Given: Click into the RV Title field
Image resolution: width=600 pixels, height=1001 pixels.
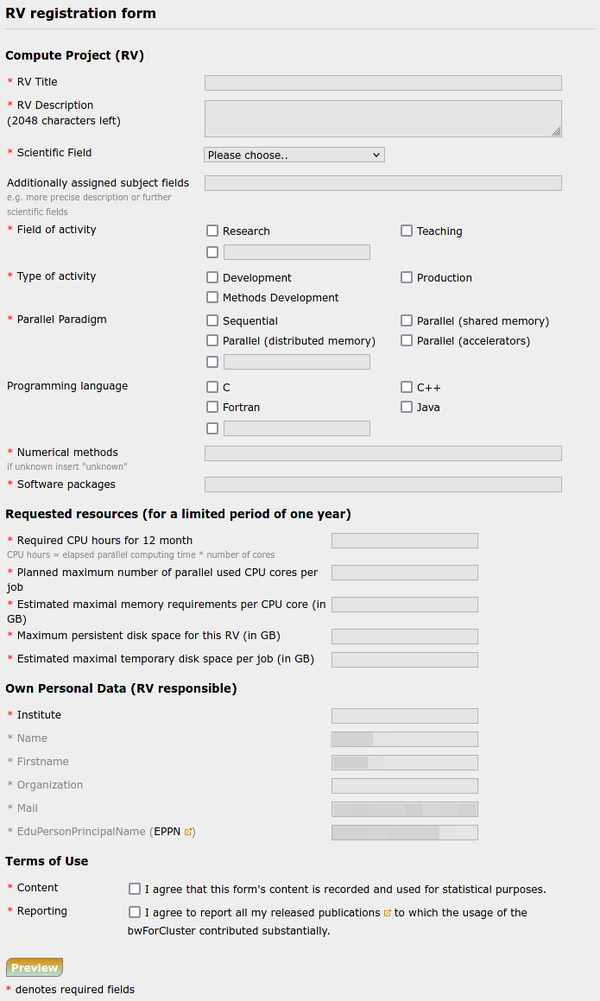Looking at the screenshot, I should (382, 82).
